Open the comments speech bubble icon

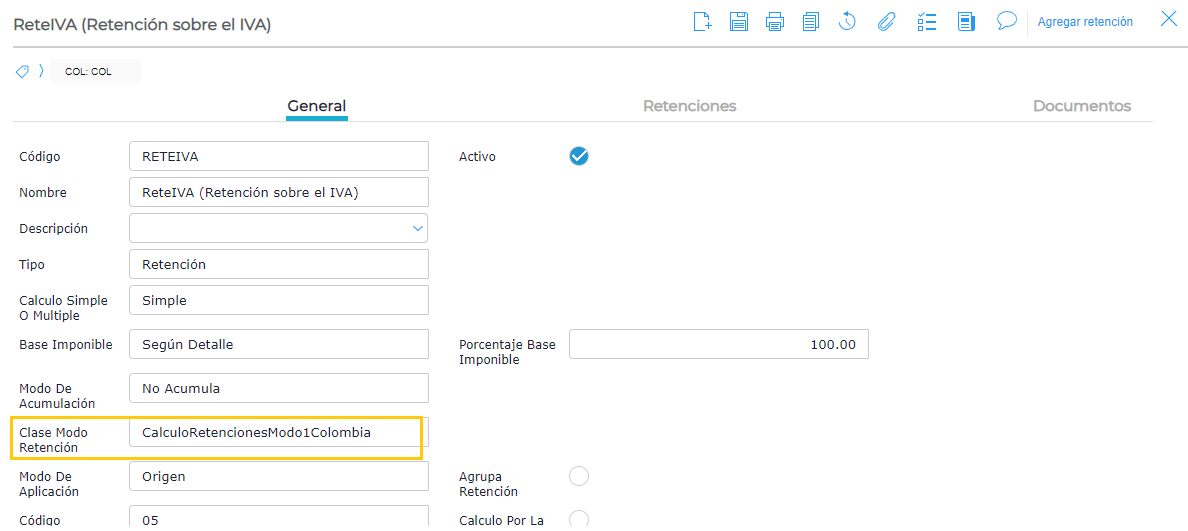click(1006, 21)
